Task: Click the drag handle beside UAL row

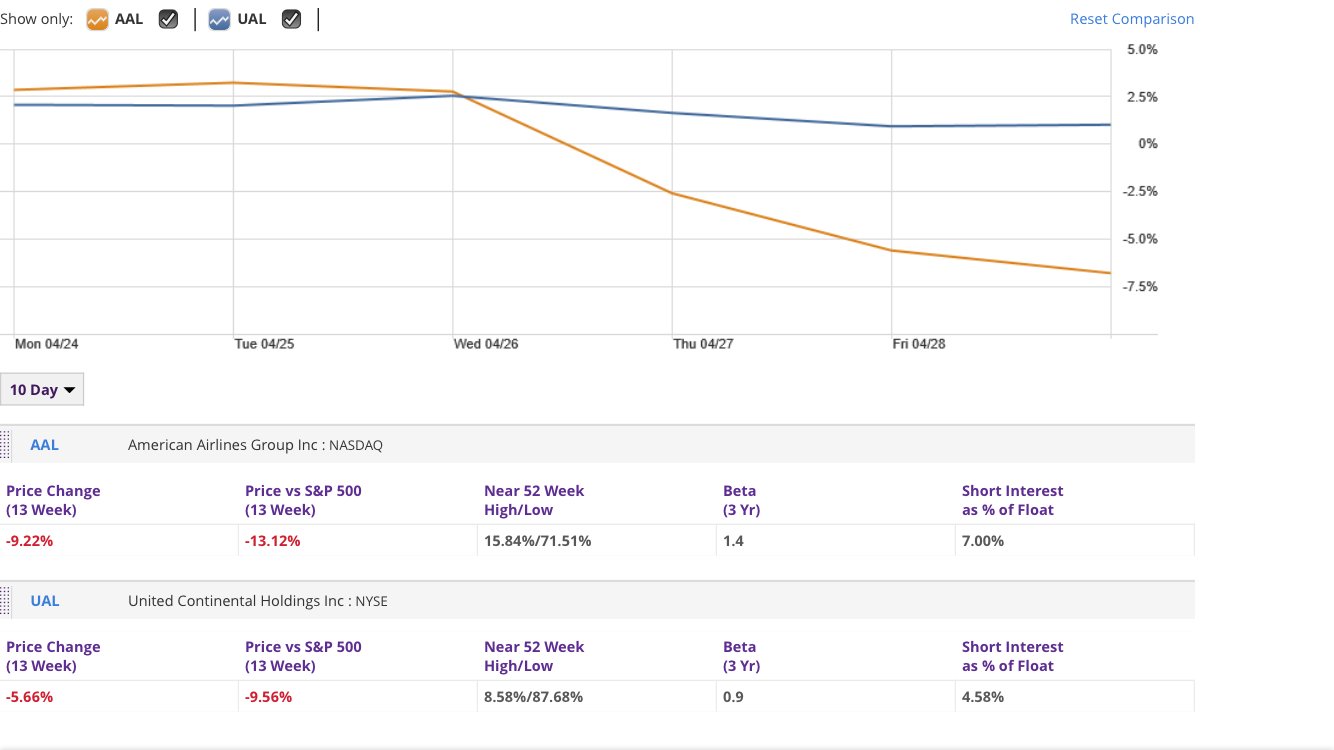Action: click(5, 601)
